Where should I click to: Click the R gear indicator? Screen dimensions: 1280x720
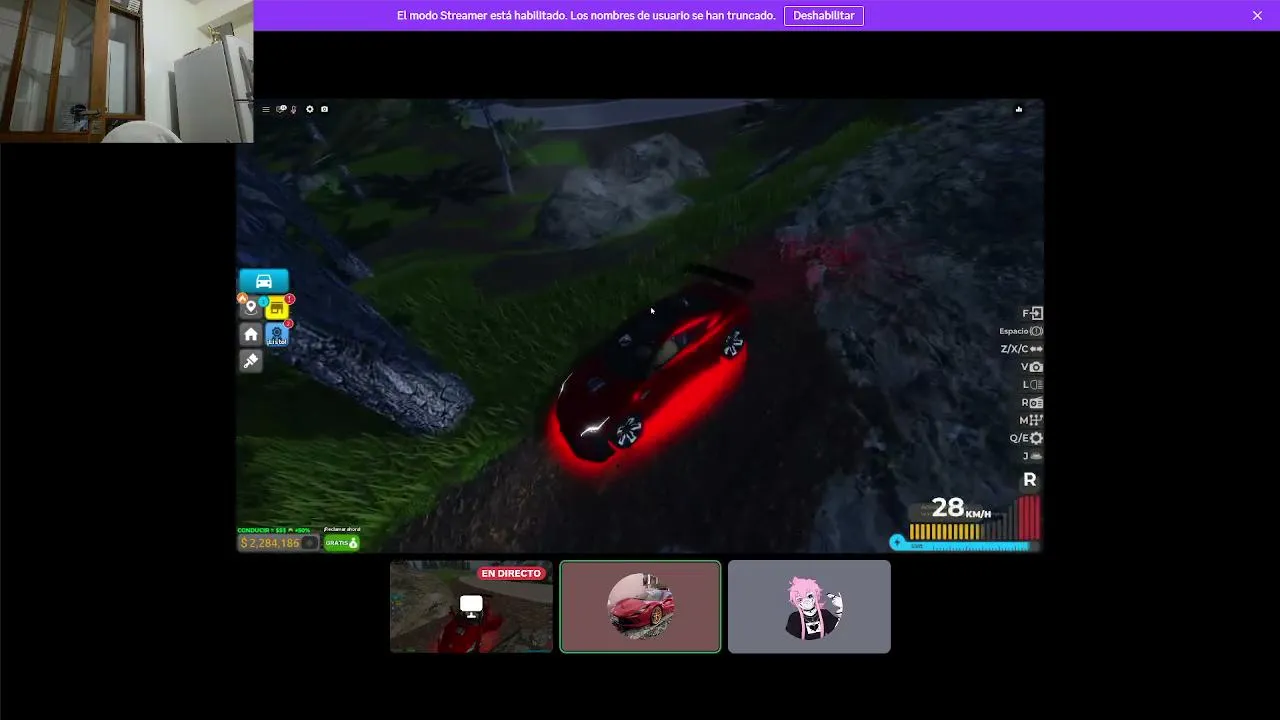(x=1029, y=481)
